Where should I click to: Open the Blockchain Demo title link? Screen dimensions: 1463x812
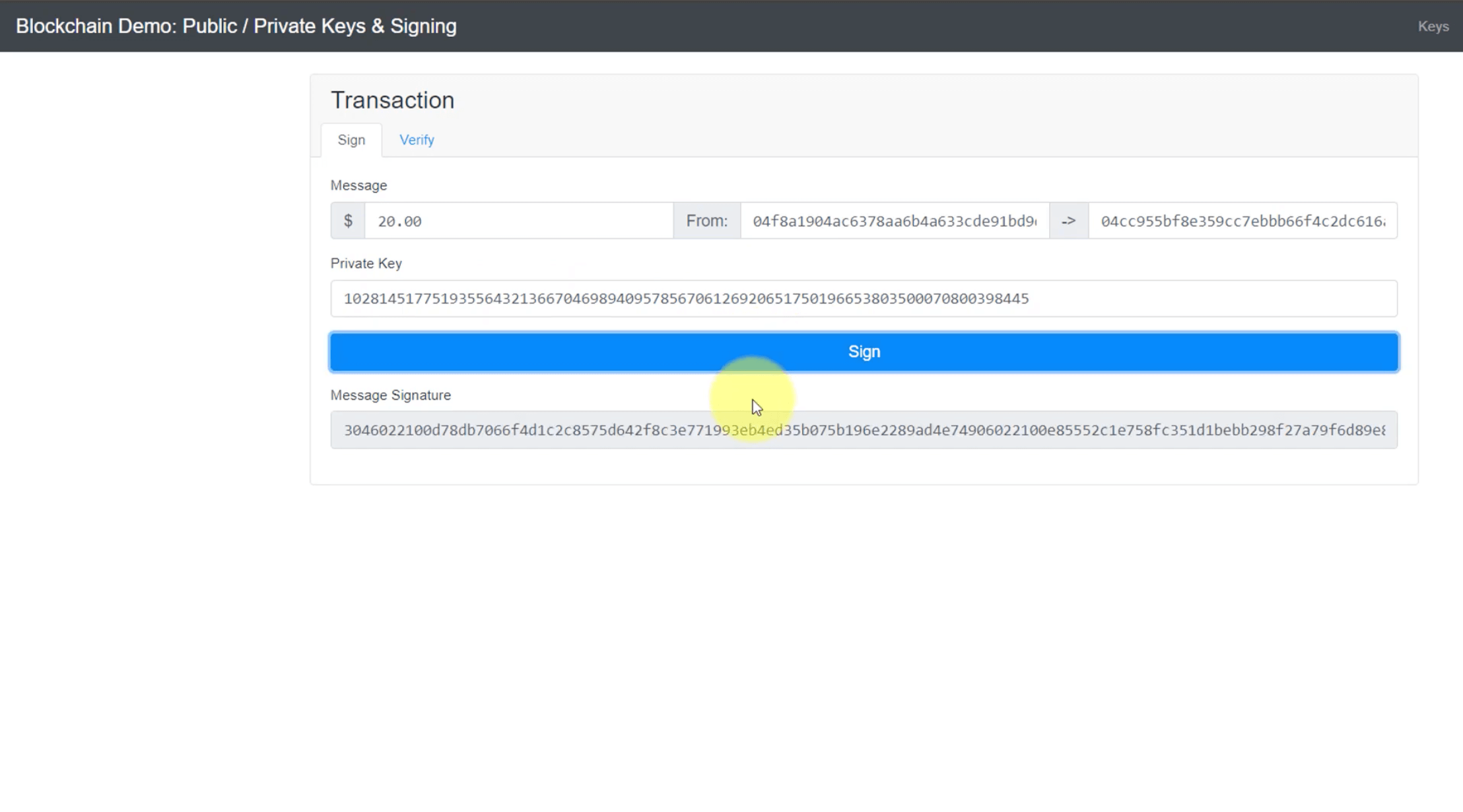click(236, 26)
